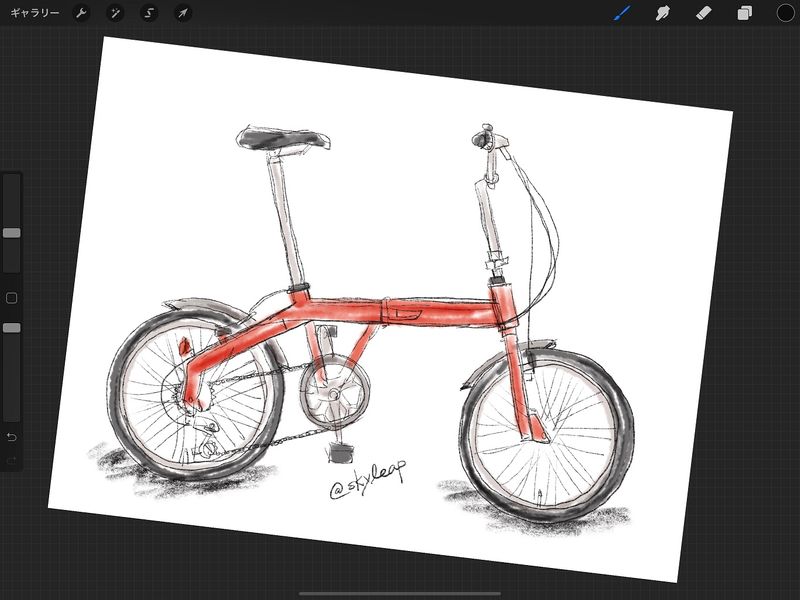Activate the Transform arrow tool
Viewport: 800px width, 600px height.
182,14
